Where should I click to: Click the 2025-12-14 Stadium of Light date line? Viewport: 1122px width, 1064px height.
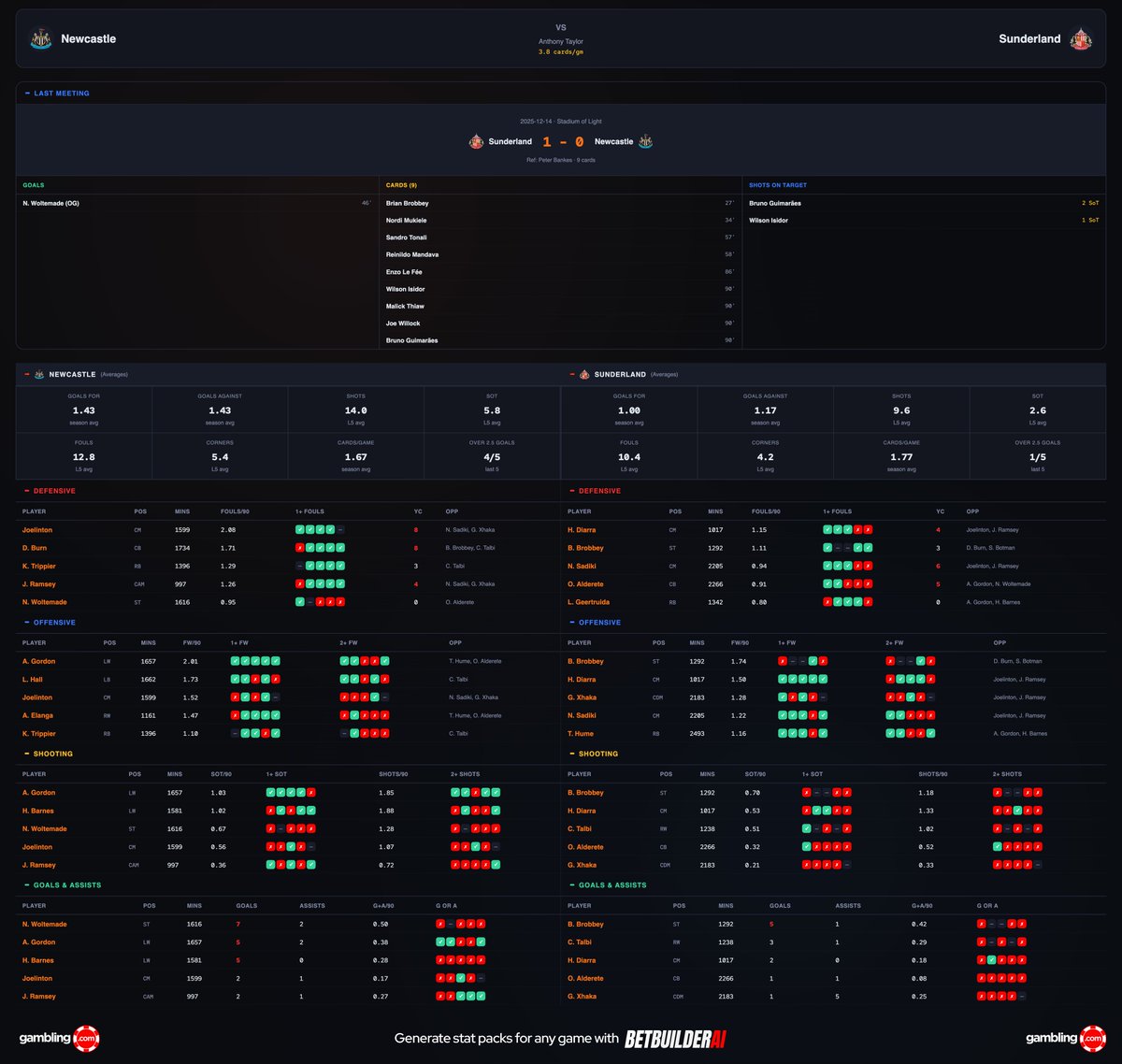coord(561,122)
